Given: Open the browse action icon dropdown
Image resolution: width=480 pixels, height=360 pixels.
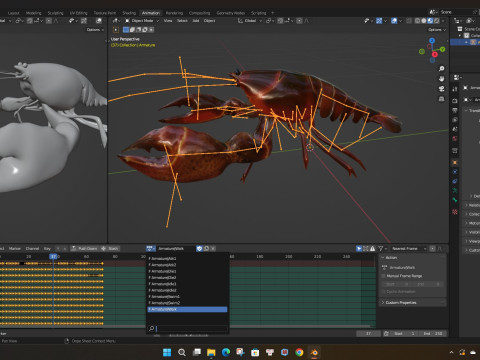Looking at the screenshot, I should [151, 249].
